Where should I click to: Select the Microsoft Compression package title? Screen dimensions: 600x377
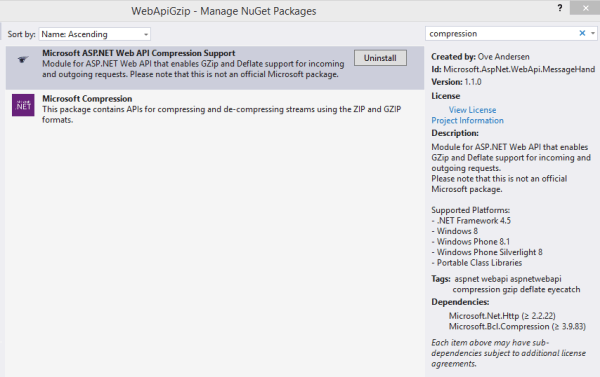point(87,99)
